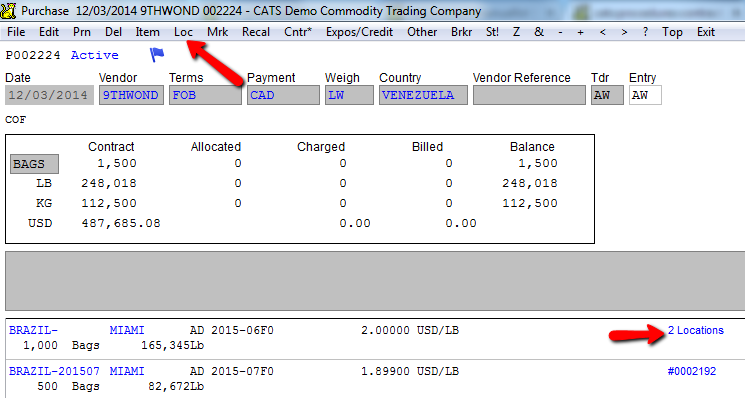Open the #0002192 link

click(x=692, y=371)
